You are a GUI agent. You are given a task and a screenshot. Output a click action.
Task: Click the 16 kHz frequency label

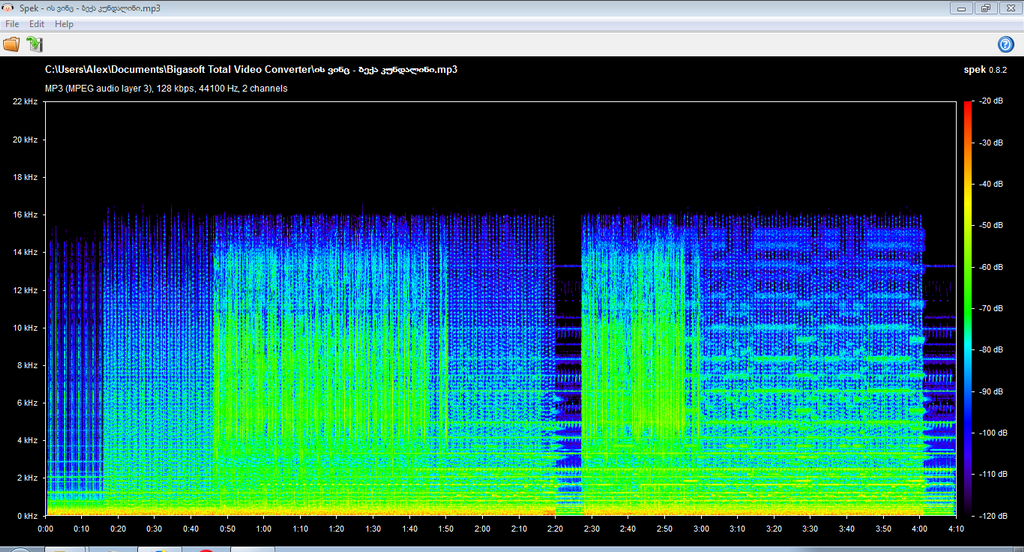coord(25,214)
